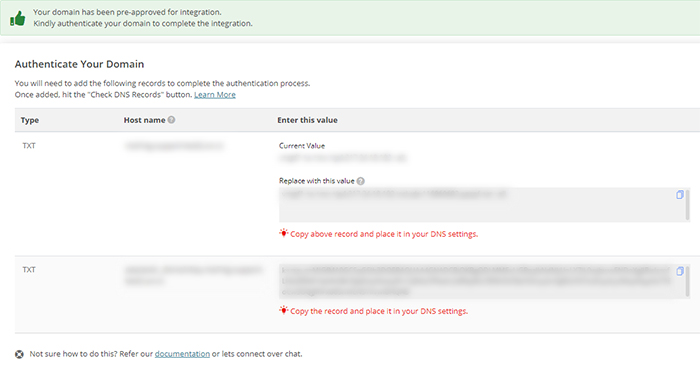Click the 'Enter this value' column header
Screen dimensions: 700x374
pos(307,120)
